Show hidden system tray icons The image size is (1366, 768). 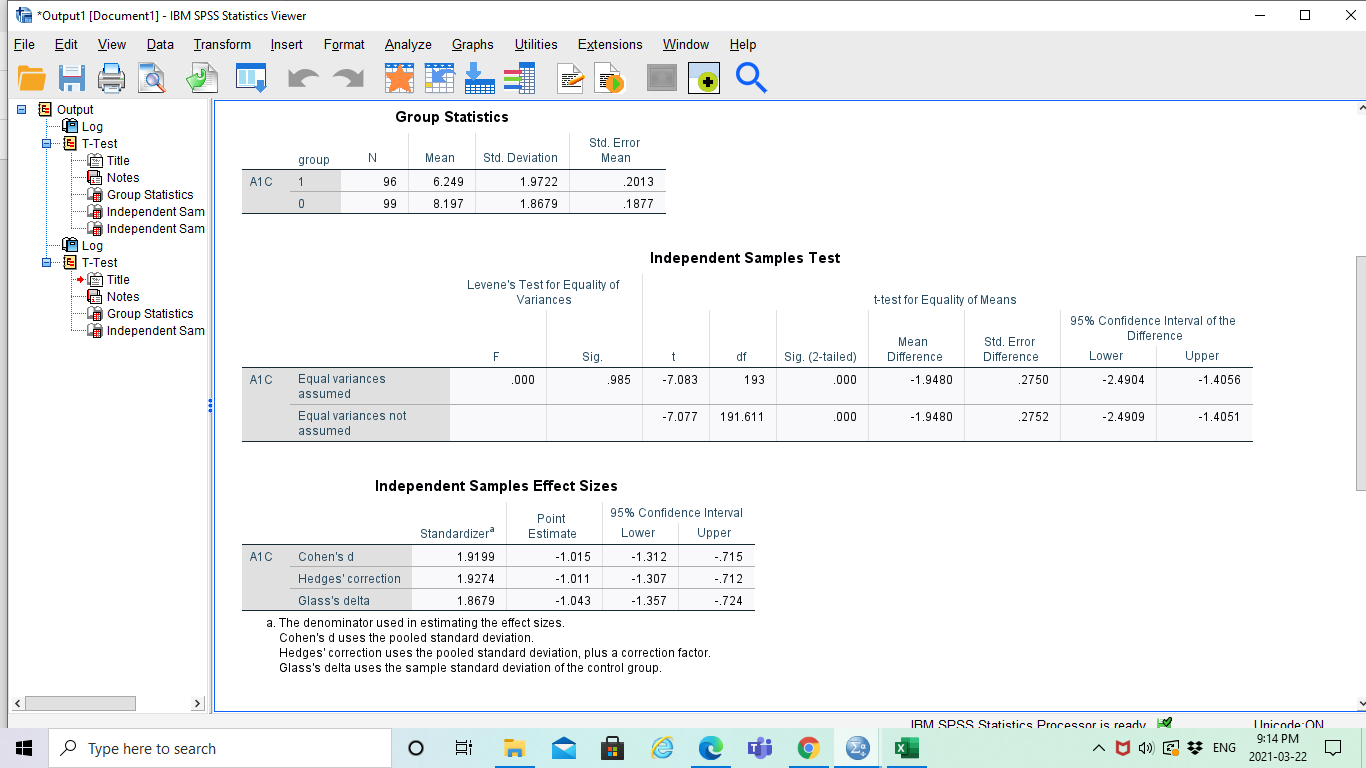click(1098, 748)
